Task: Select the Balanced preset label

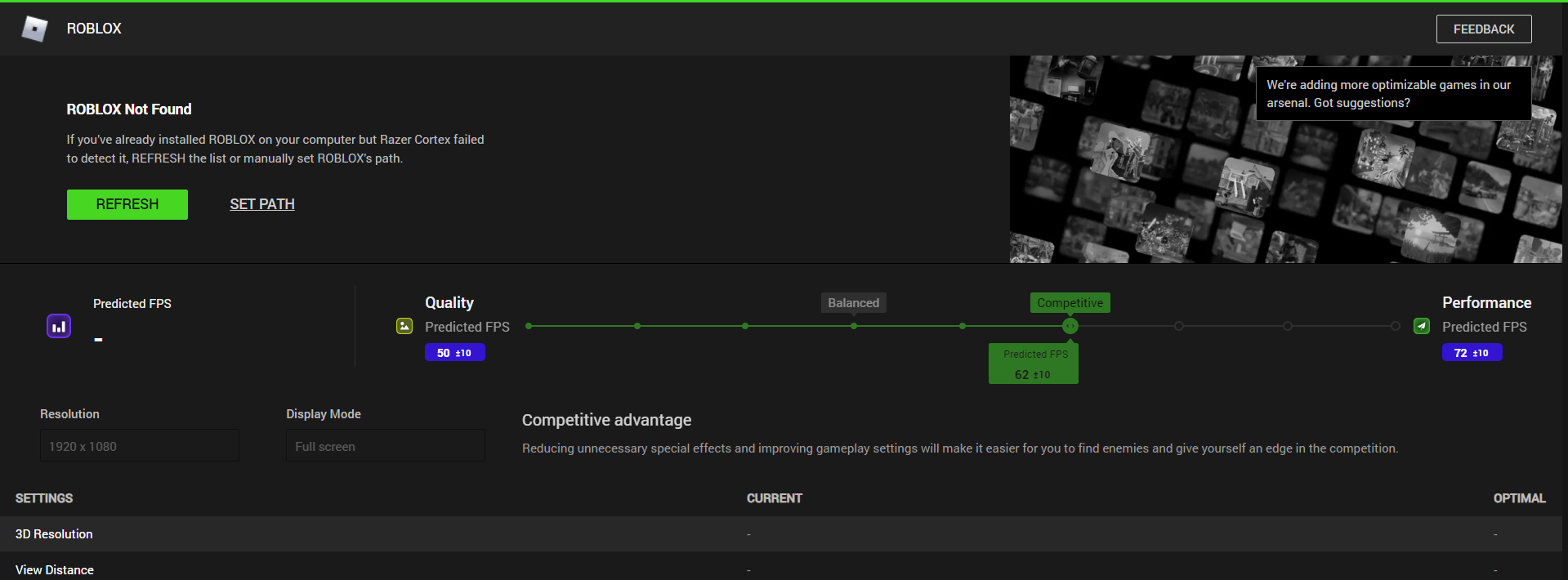Action: (853, 303)
